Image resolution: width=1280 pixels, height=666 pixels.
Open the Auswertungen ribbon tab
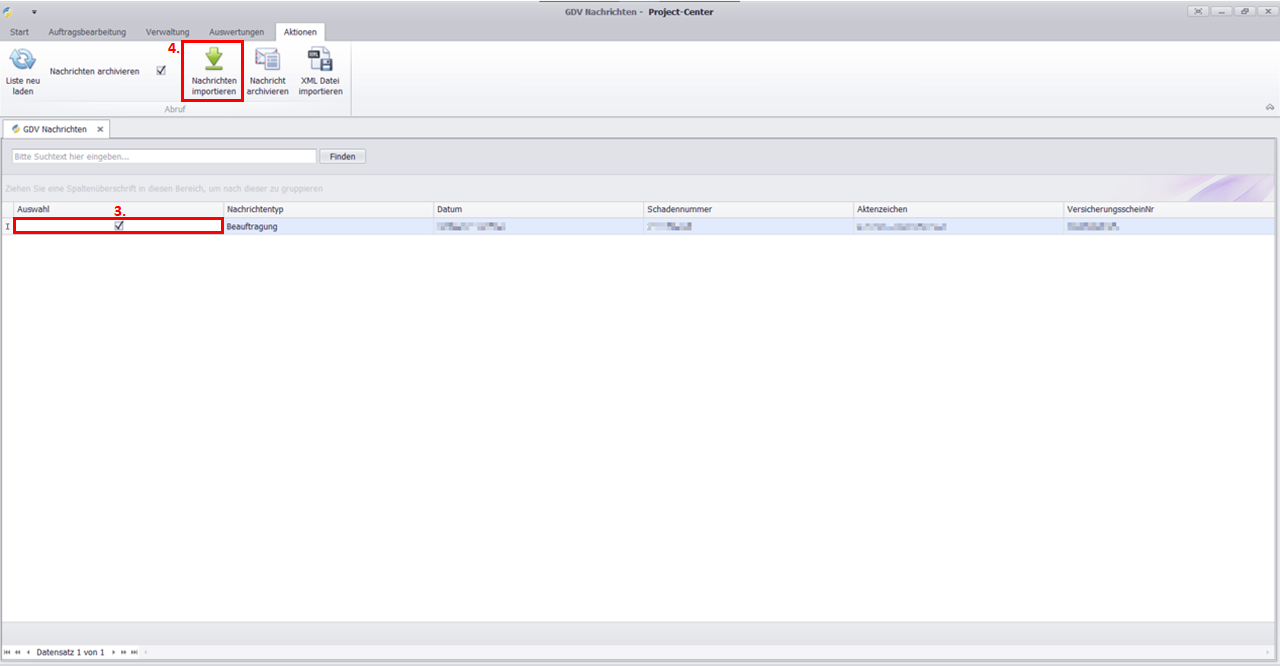(236, 32)
